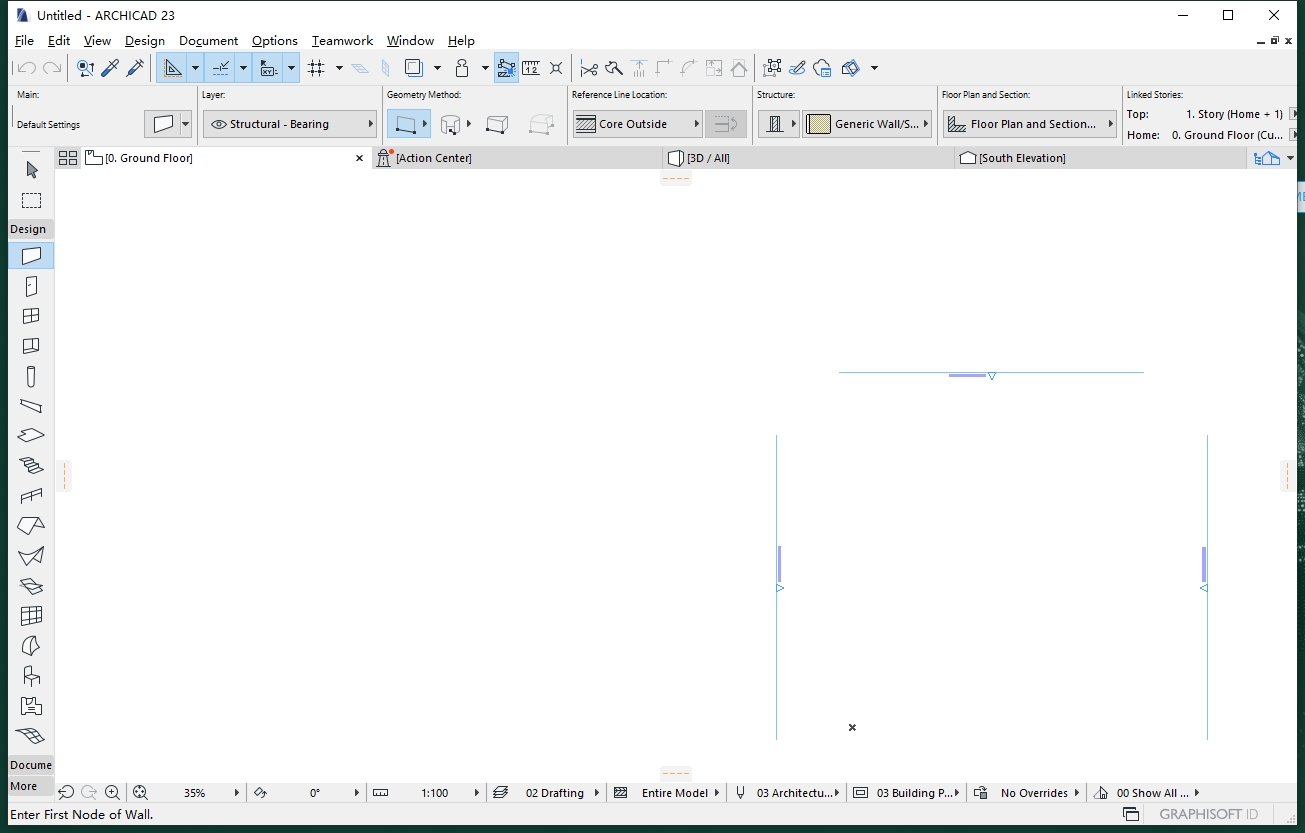Select the Marquee tool

tap(31, 200)
